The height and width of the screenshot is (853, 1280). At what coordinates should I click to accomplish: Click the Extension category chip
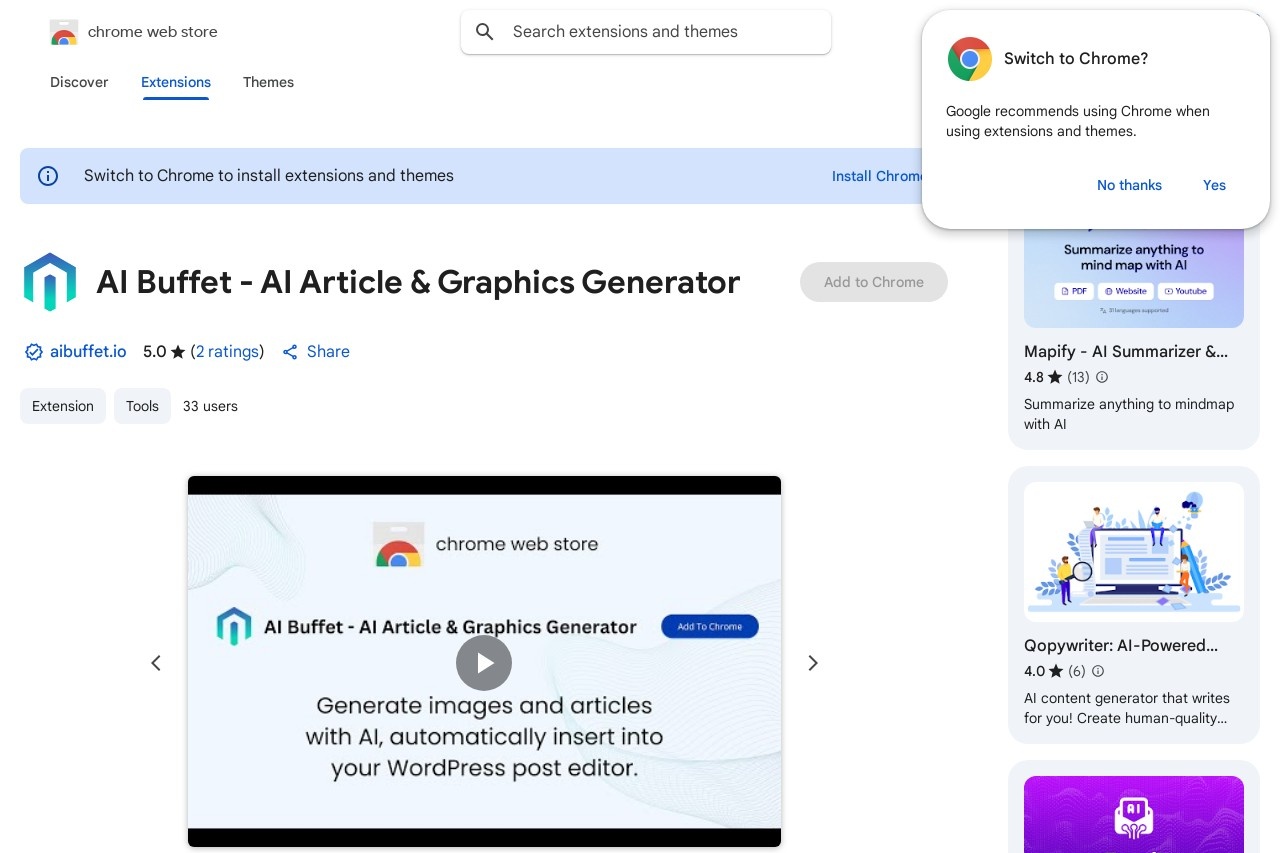(63, 406)
